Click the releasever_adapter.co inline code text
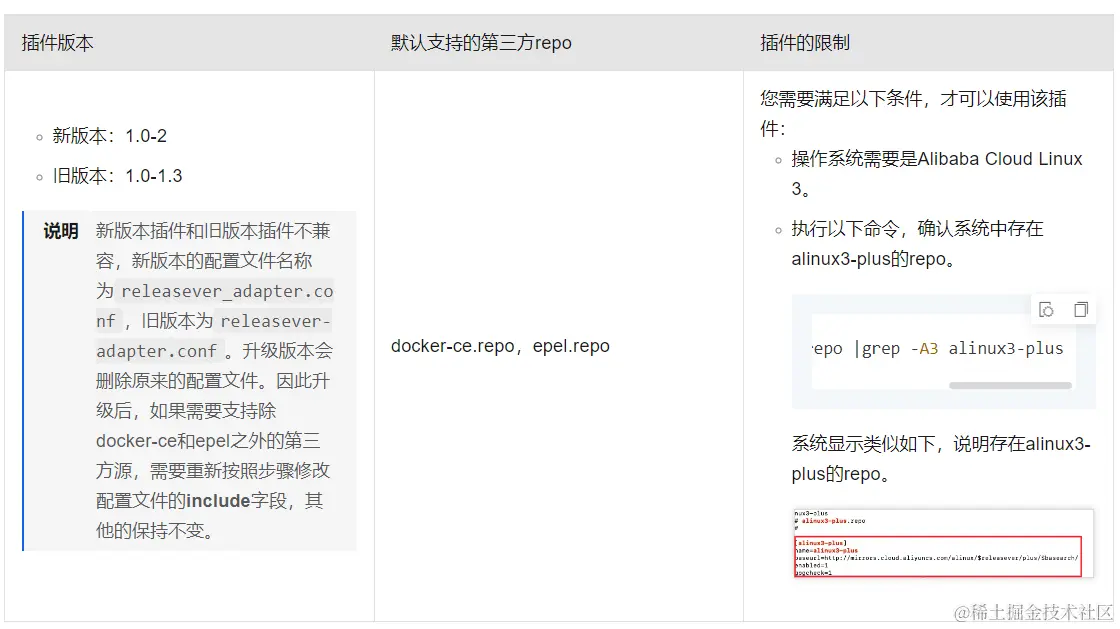This screenshot has width=1120, height=629. [x=226, y=291]
